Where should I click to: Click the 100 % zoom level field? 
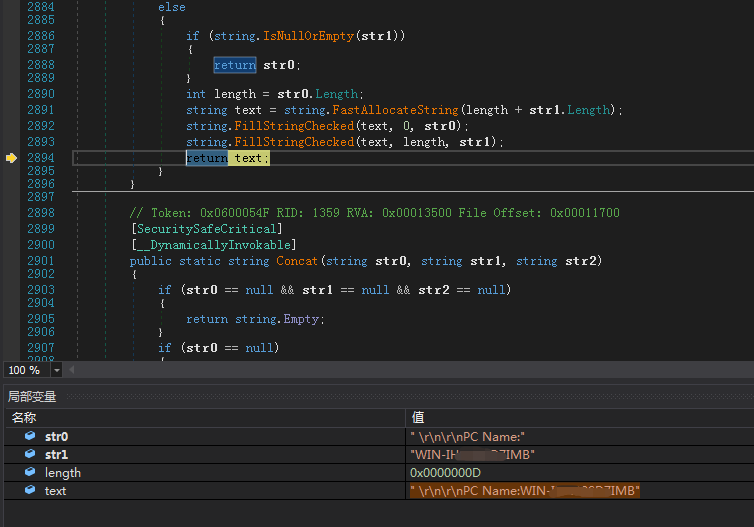pos(27,370)
